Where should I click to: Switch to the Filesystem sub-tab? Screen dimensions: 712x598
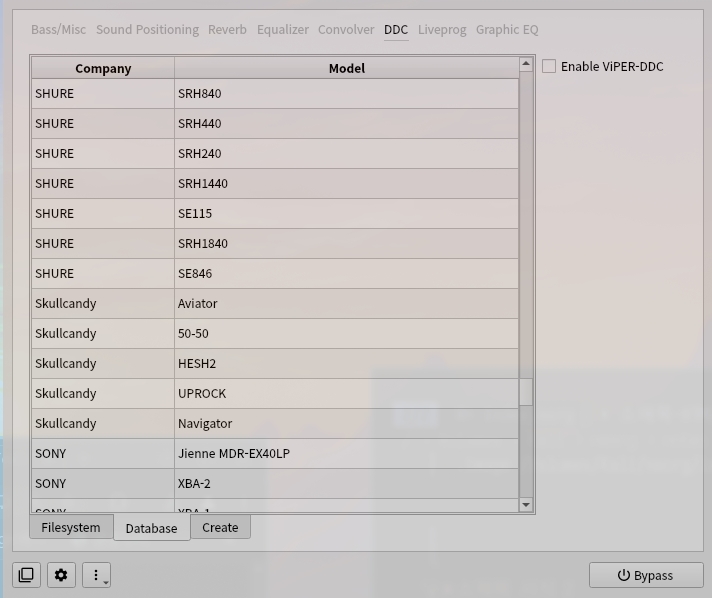point(71,527)
